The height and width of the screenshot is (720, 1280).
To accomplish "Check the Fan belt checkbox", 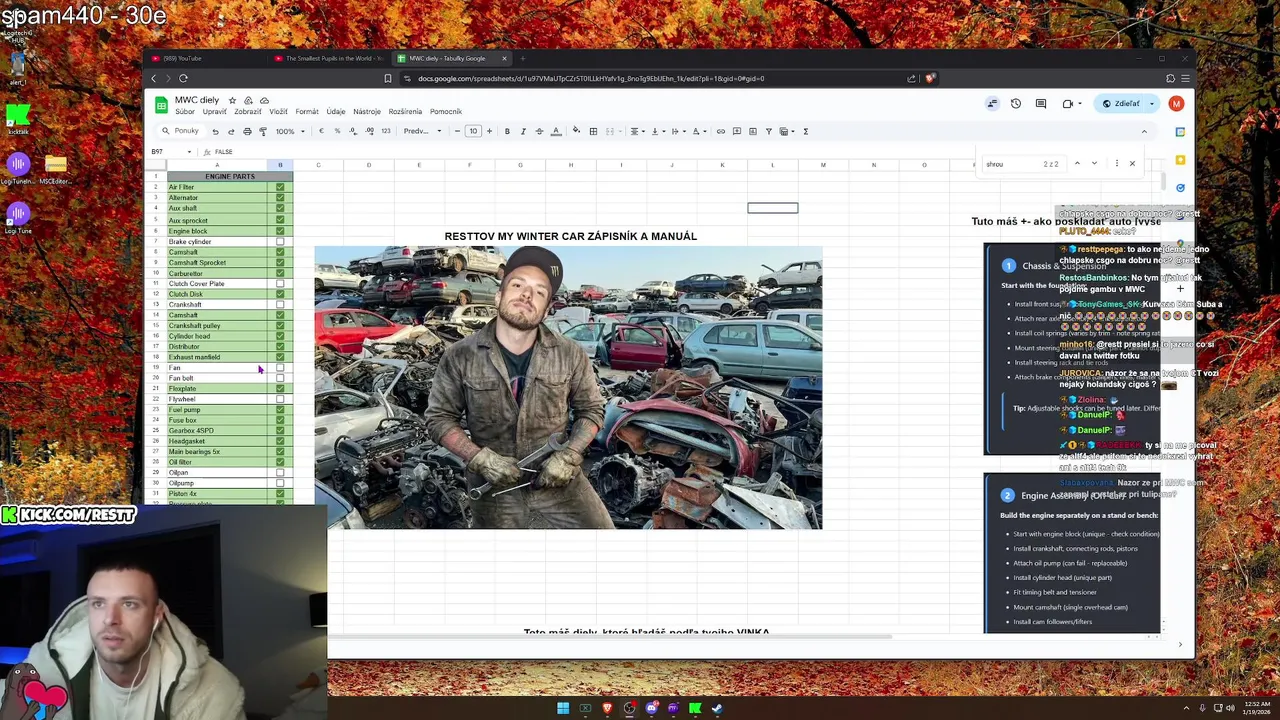I will click(x=280, y=378).
